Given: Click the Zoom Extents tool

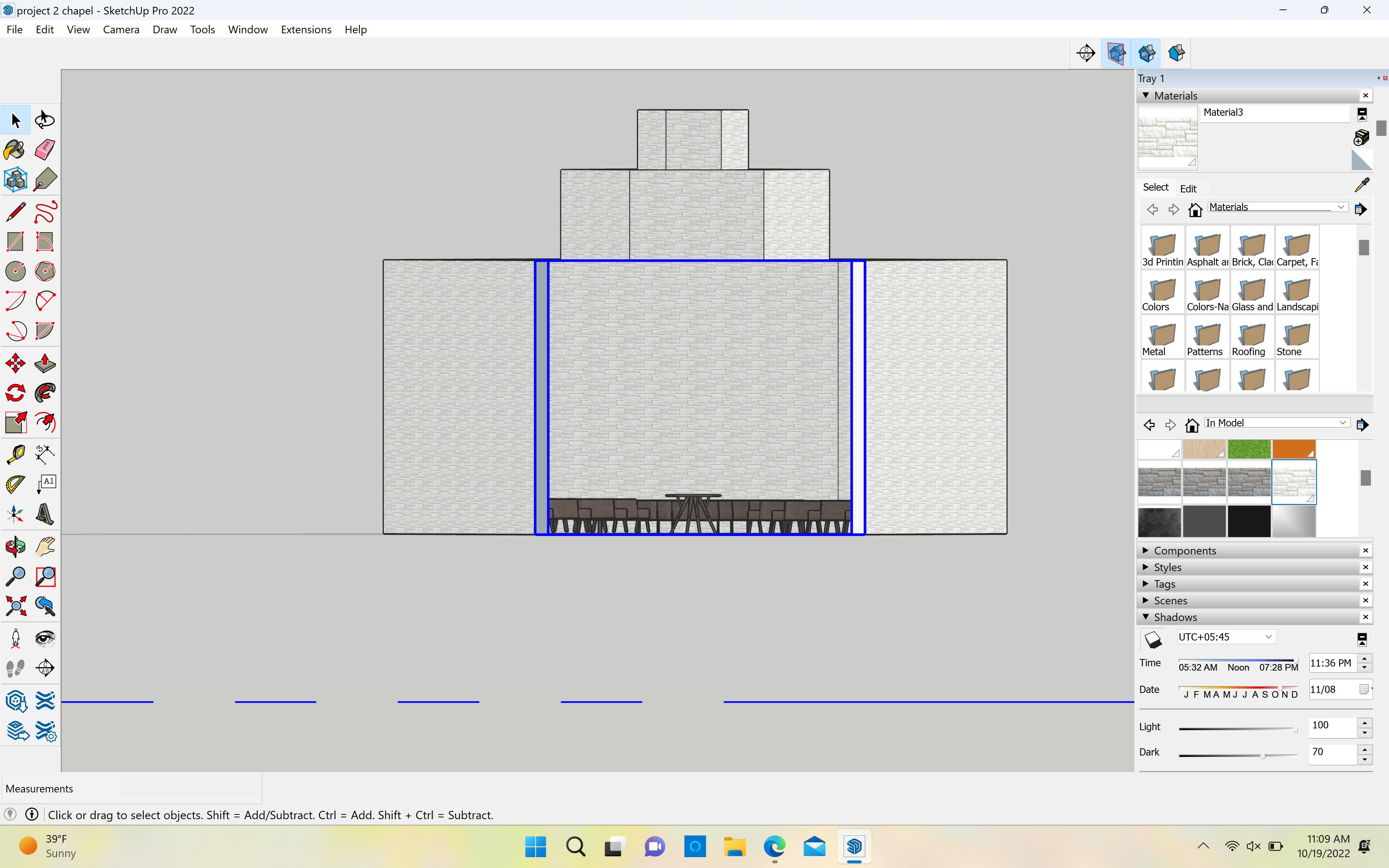Looking at the screenshot, I should [15, 606].
